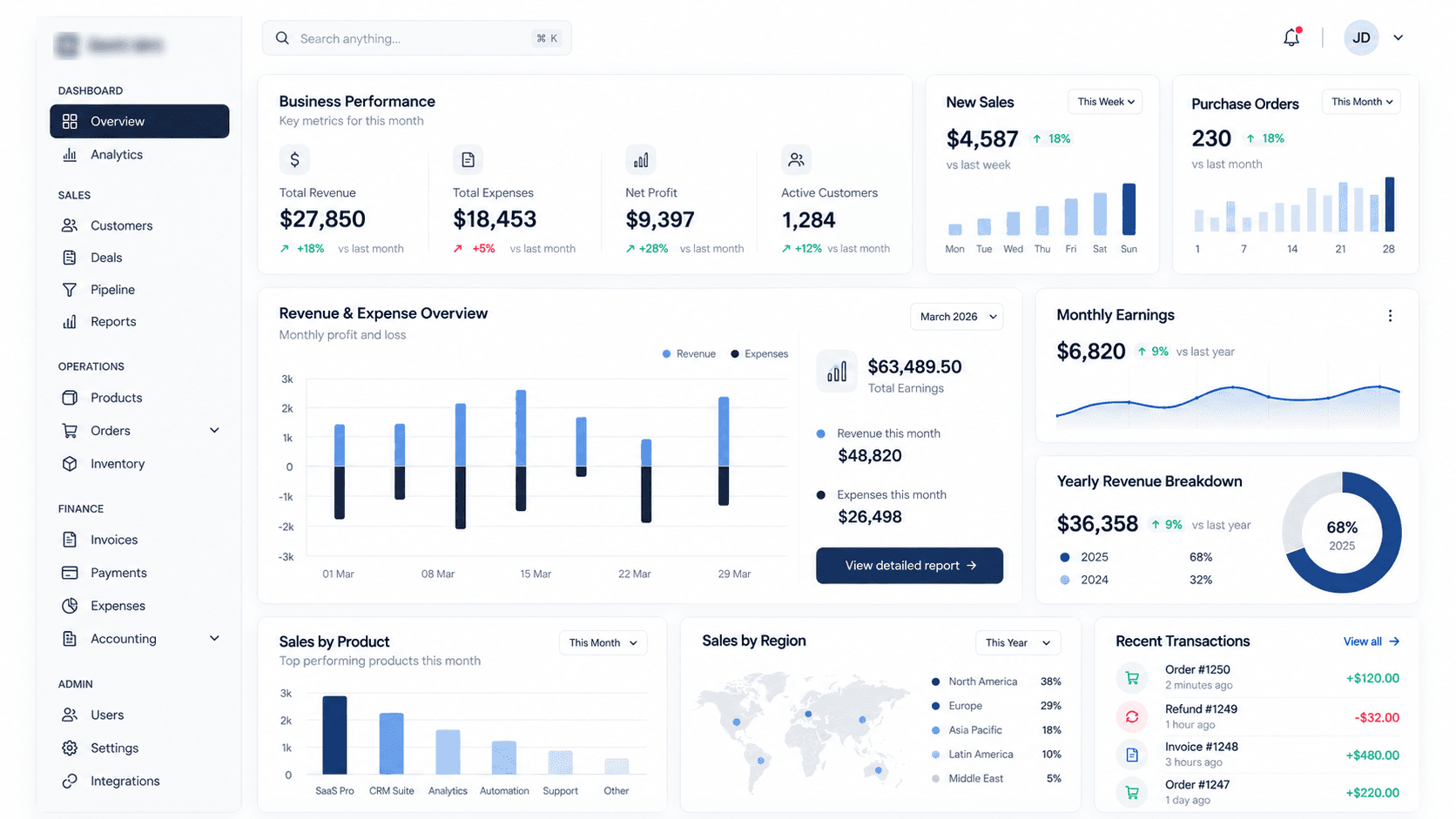Click the JD user avatar
Viewport: 1456px width, 819px height.
click(x=1361, y=37)
